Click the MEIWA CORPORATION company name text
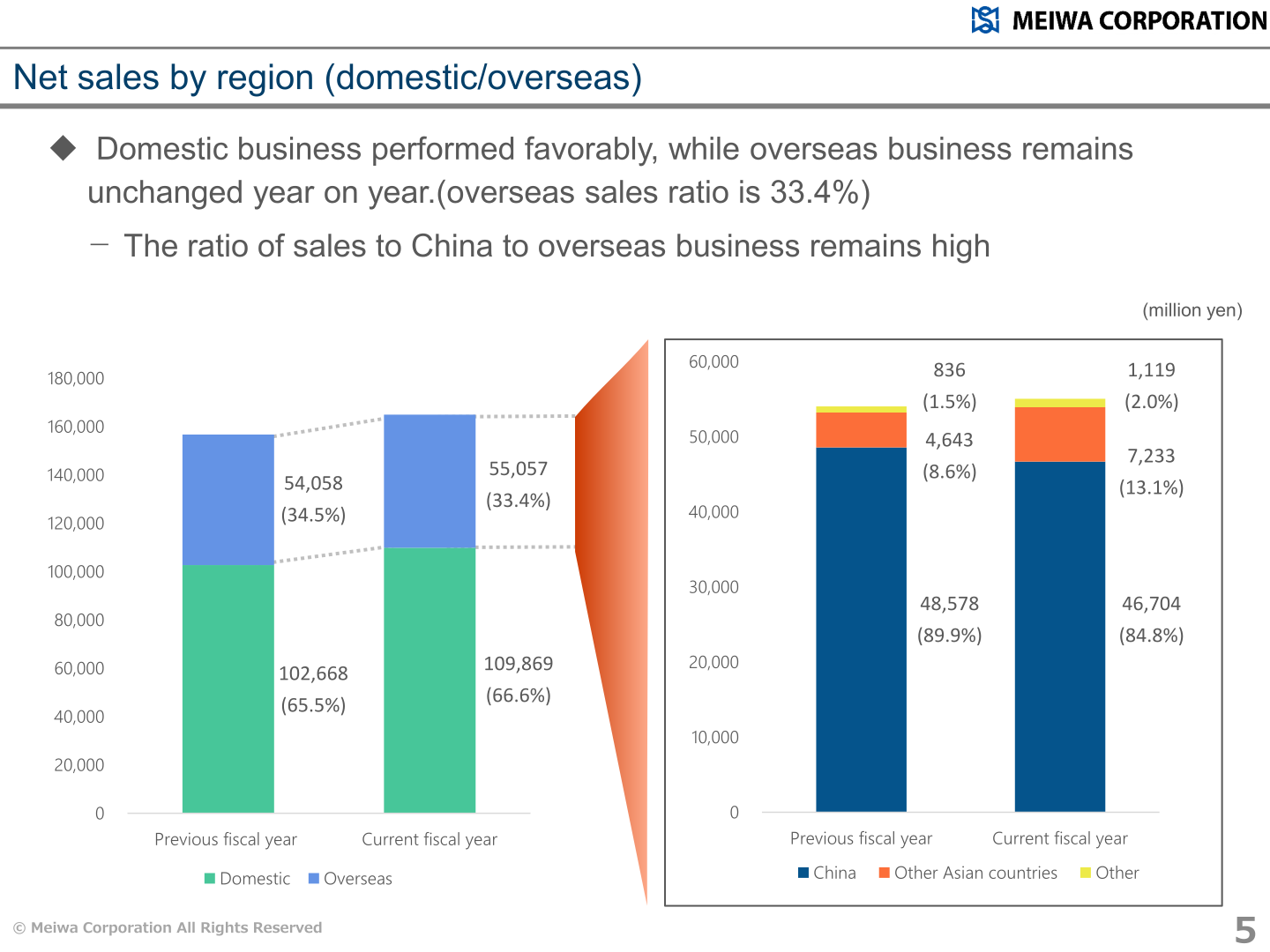The width and height of the screenshot is (1270, 952). point(1139,20)
